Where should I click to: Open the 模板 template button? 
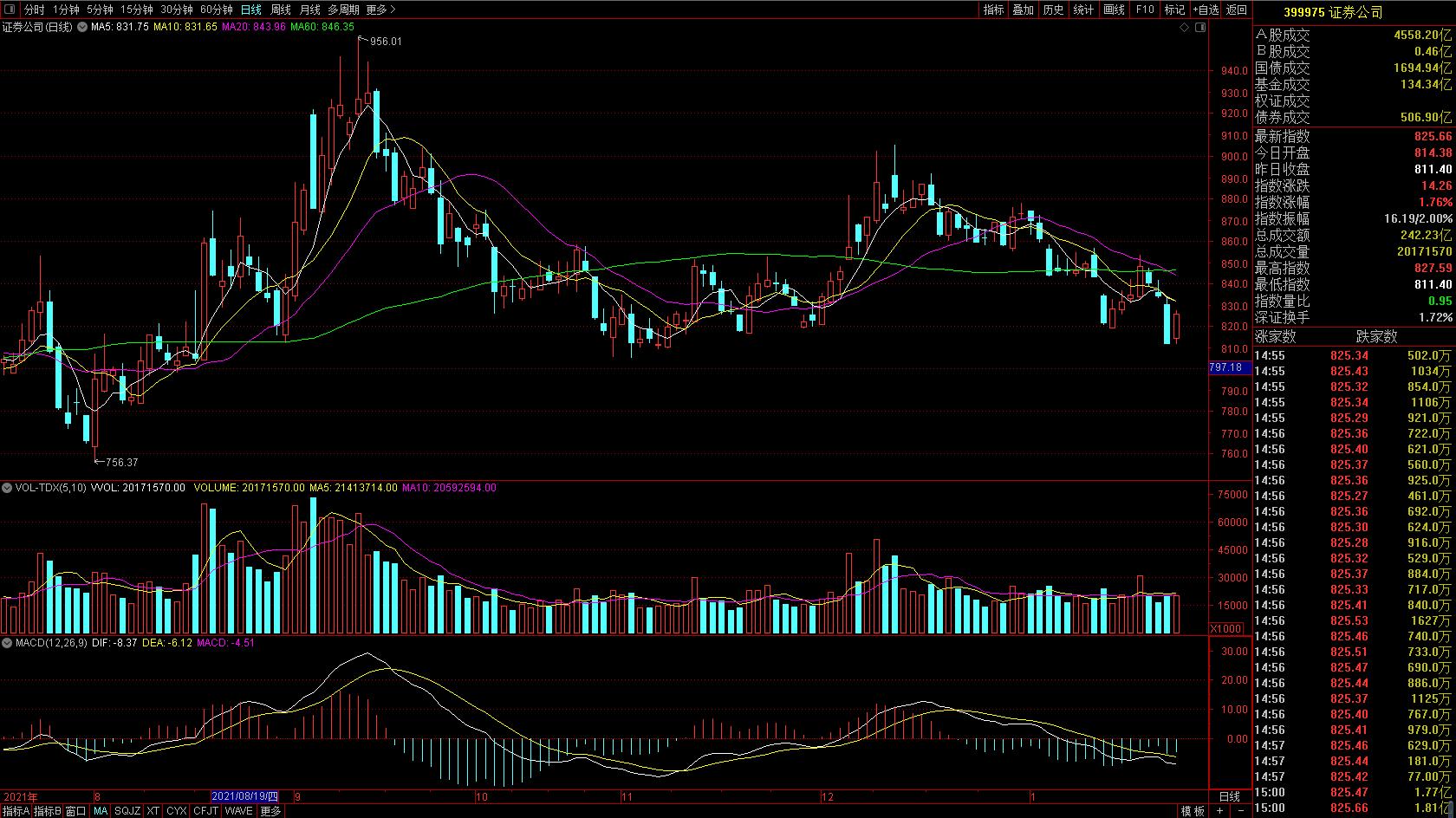(1193, 811)
